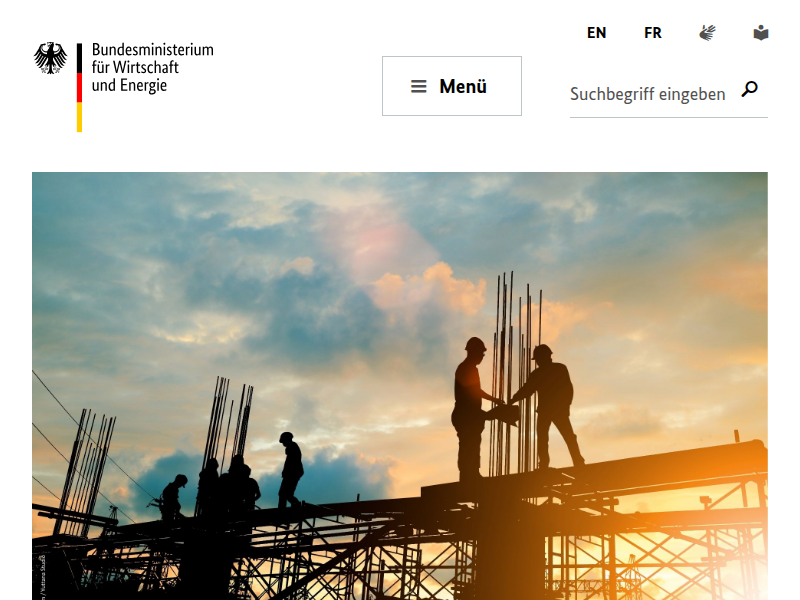800x600 pixels.
Task: Open the sign language hands icon
Action: [x=707, y=33]
